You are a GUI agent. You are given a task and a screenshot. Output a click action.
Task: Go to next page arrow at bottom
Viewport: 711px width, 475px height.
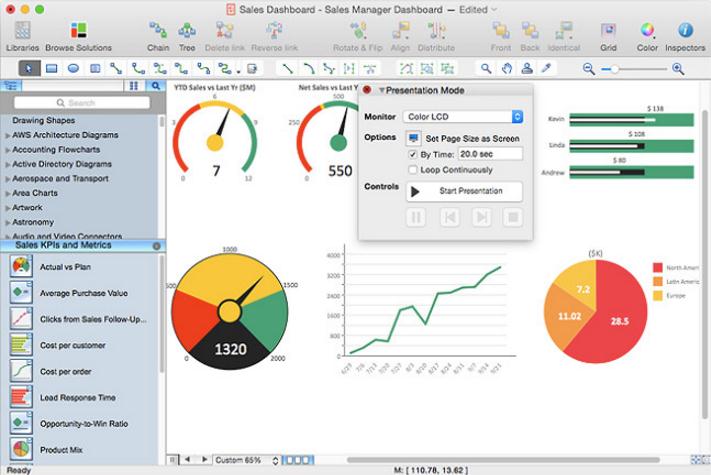coord(205,460)
